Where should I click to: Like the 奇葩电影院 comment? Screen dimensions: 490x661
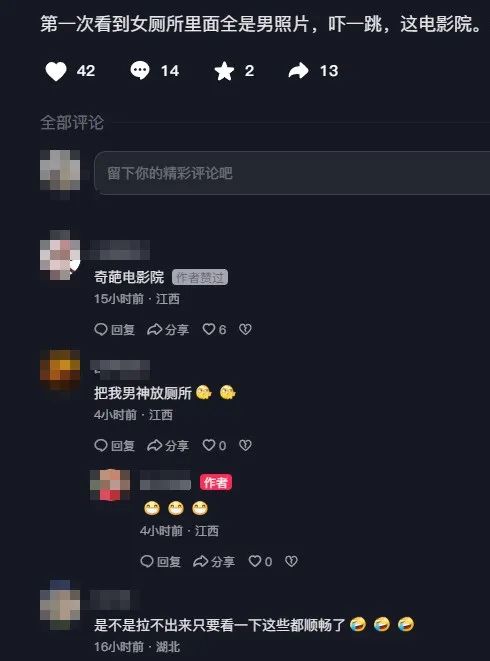214,329
